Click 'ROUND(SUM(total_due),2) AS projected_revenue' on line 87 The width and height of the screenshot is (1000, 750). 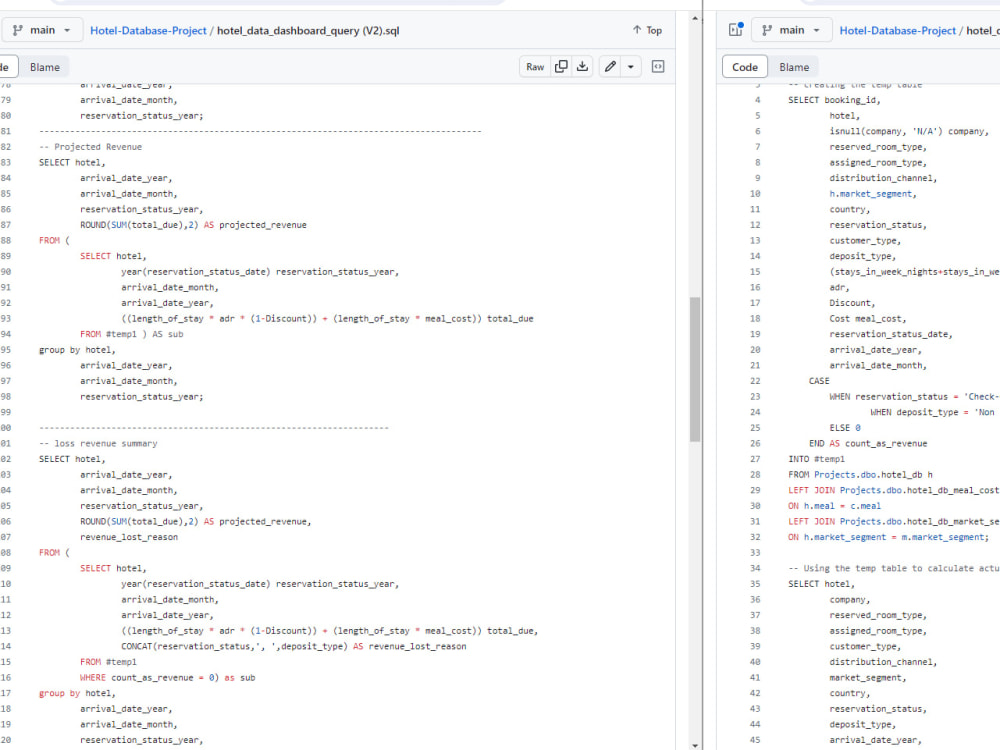click(x=193, y=225)
